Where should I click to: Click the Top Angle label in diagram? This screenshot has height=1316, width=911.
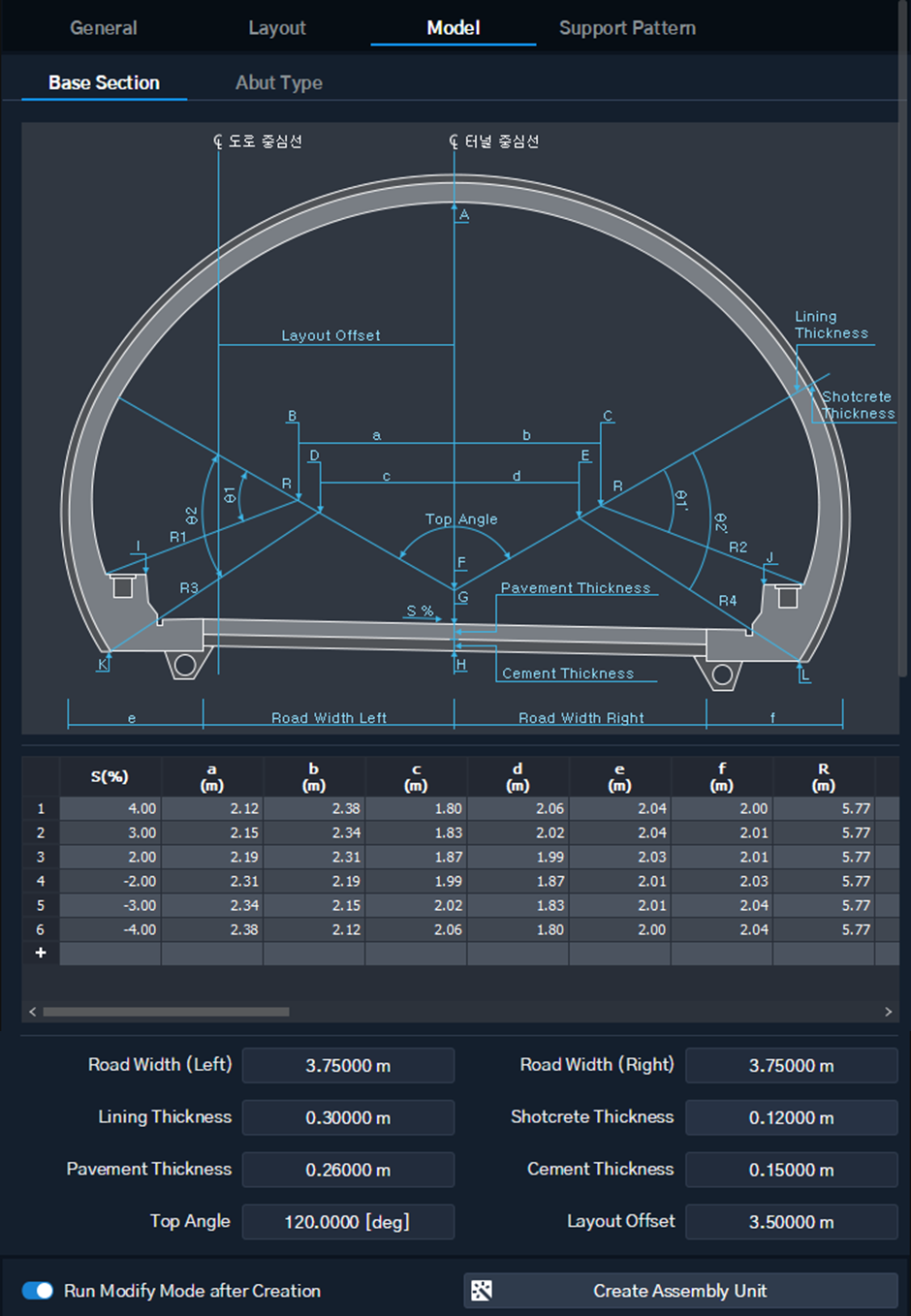click(x=461, y=519)
